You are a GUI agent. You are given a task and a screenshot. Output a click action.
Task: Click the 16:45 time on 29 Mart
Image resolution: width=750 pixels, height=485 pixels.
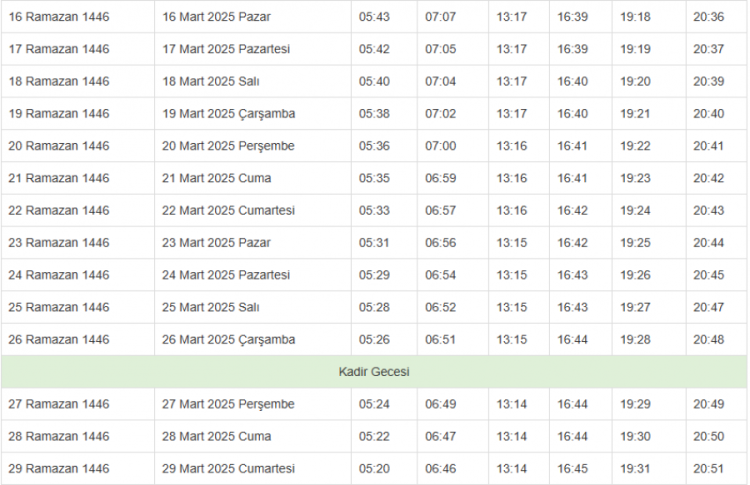(x=573, y=468)
